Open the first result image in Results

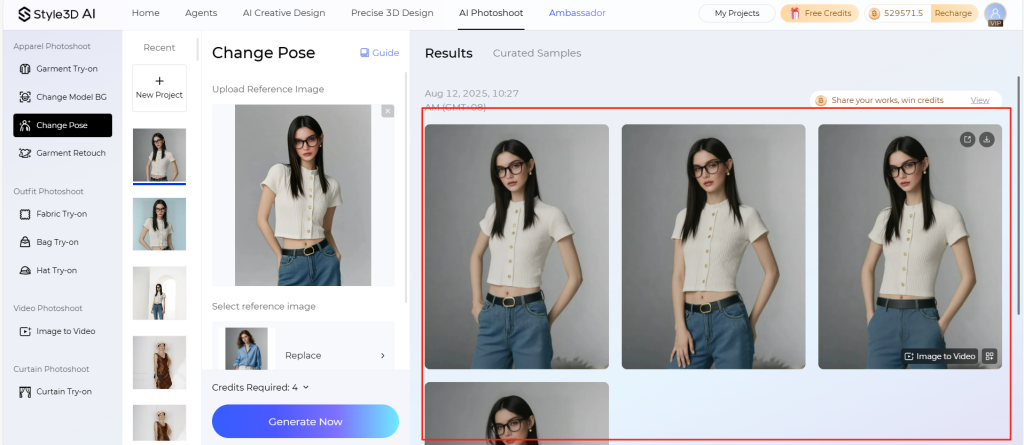[x=517, y=246]
